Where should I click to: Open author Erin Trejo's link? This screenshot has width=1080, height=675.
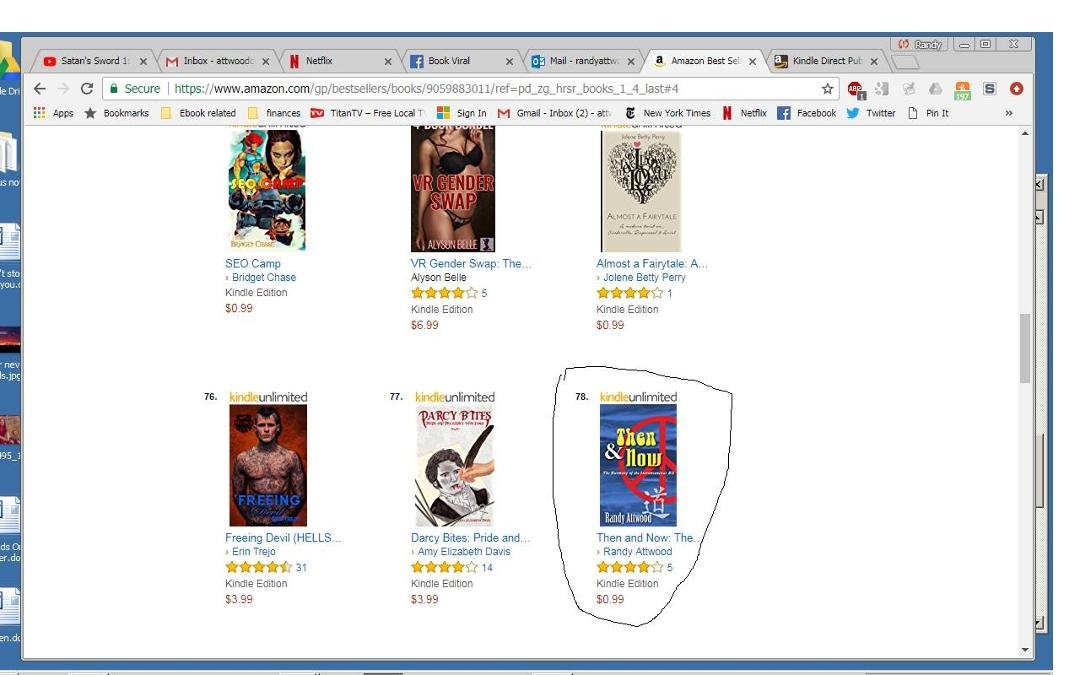pos(253,552)
